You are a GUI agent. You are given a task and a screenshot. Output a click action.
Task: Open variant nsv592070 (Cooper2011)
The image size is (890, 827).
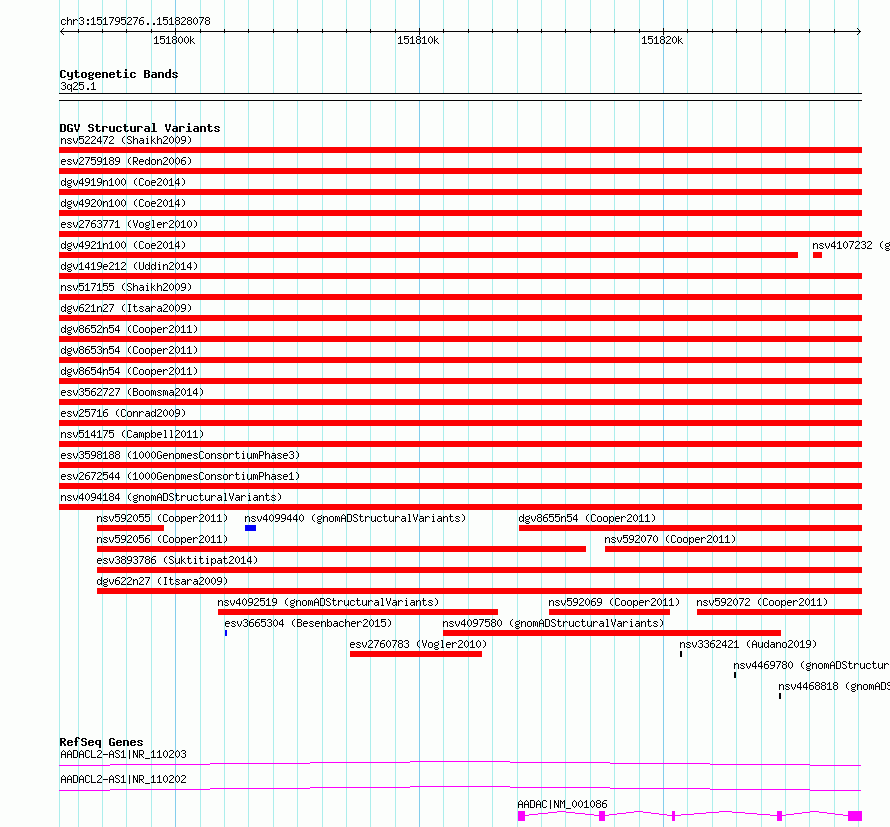click(733, 549)
